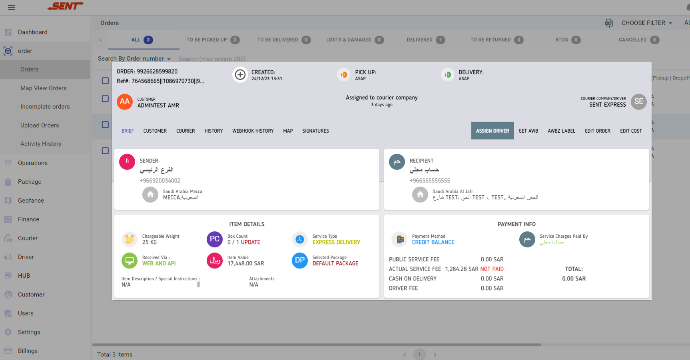Viewport: 690px width, 360px height.
Task: Tick the first order row checkbox
Action: tap(105, 81)
